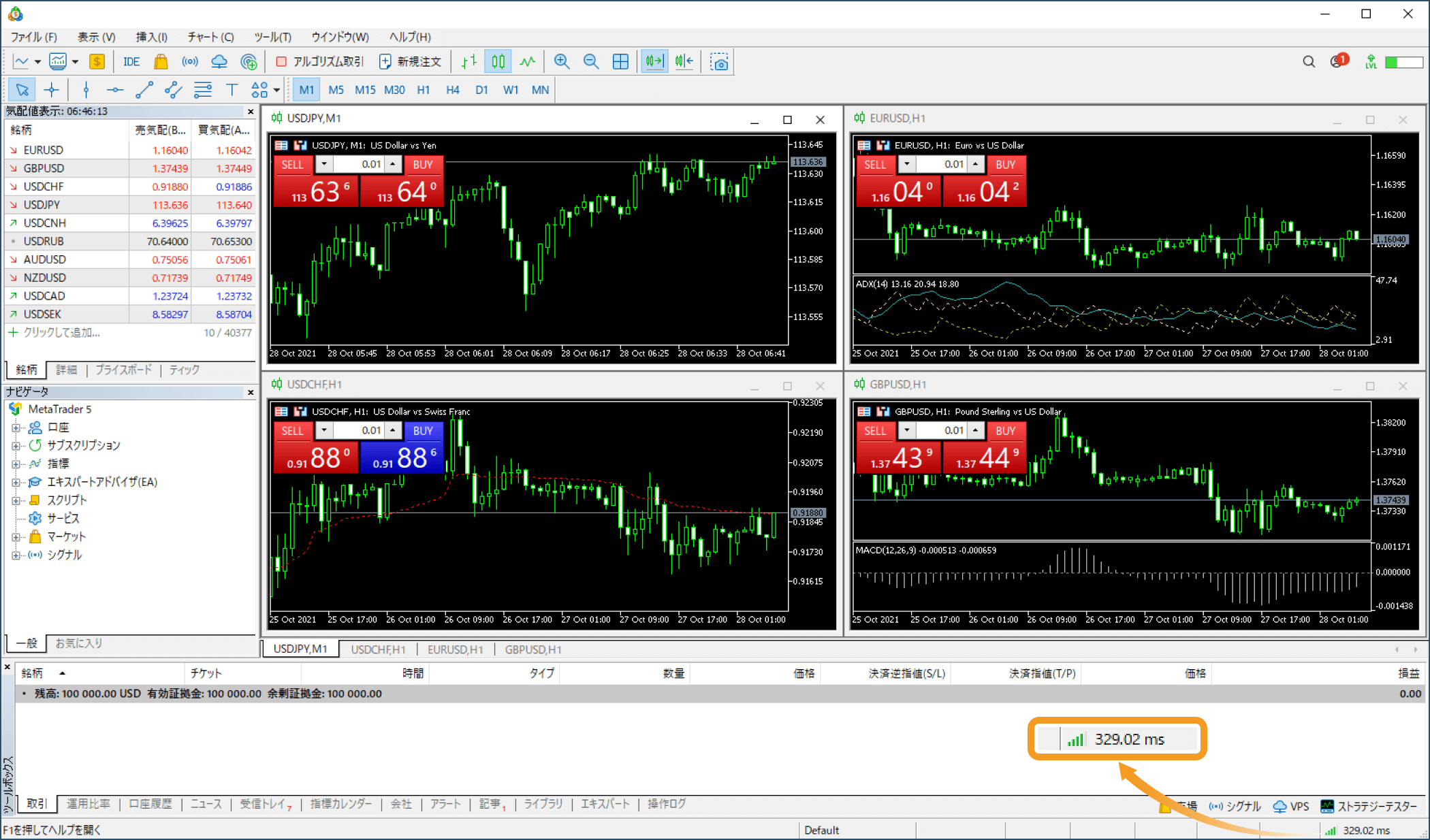Expand the 指標 node in Navigator
This screenshot has height=840, width=1430.
click(x=16, y=464)
